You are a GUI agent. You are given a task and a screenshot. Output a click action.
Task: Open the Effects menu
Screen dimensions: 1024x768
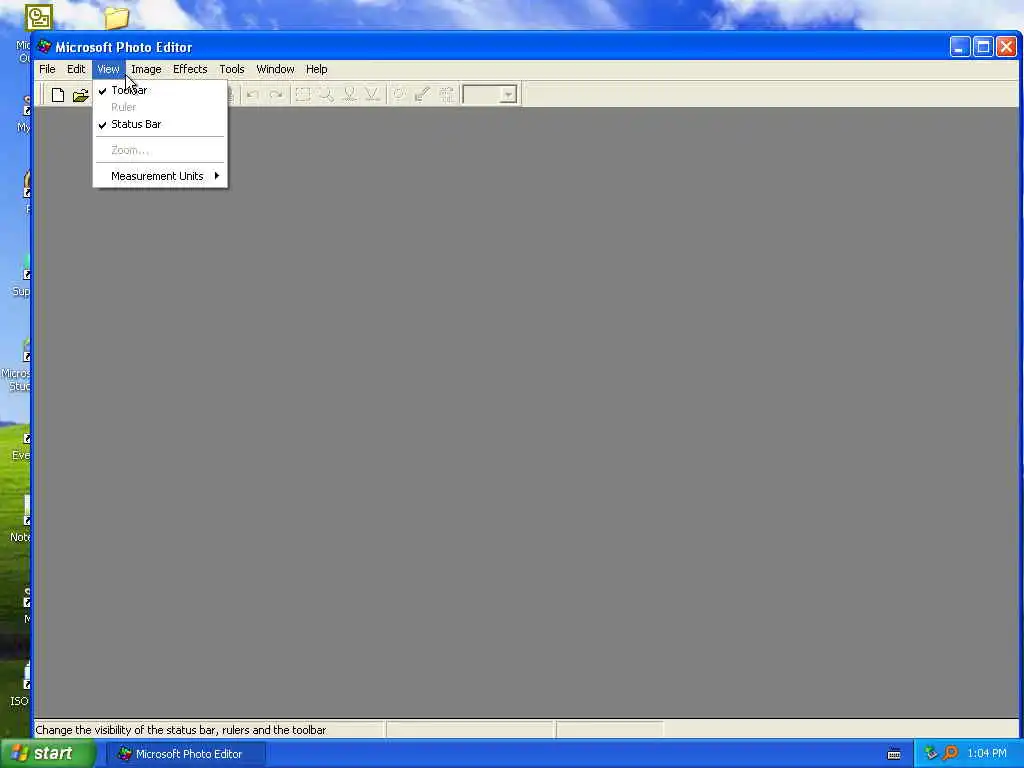190,69
